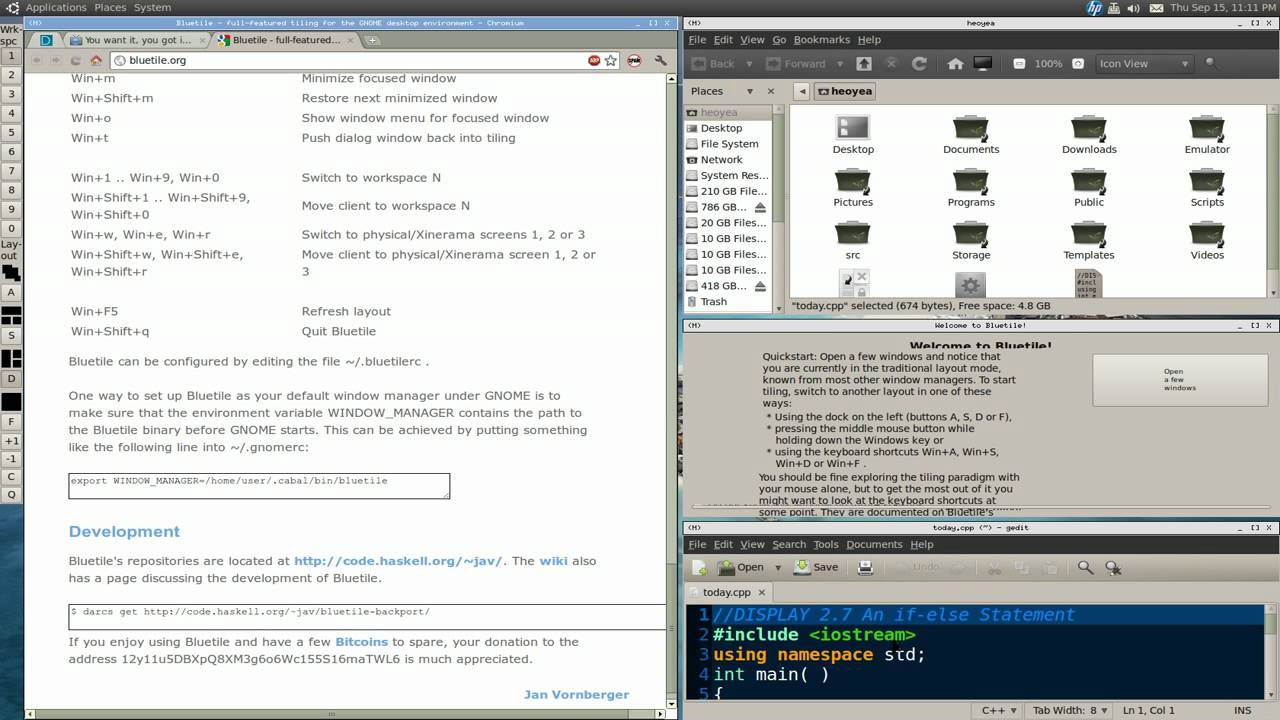The width and height of the screenshot is (1280, 720).
Task: Click the AdBlock icon in address bar
Action: (x=594, y=60)
